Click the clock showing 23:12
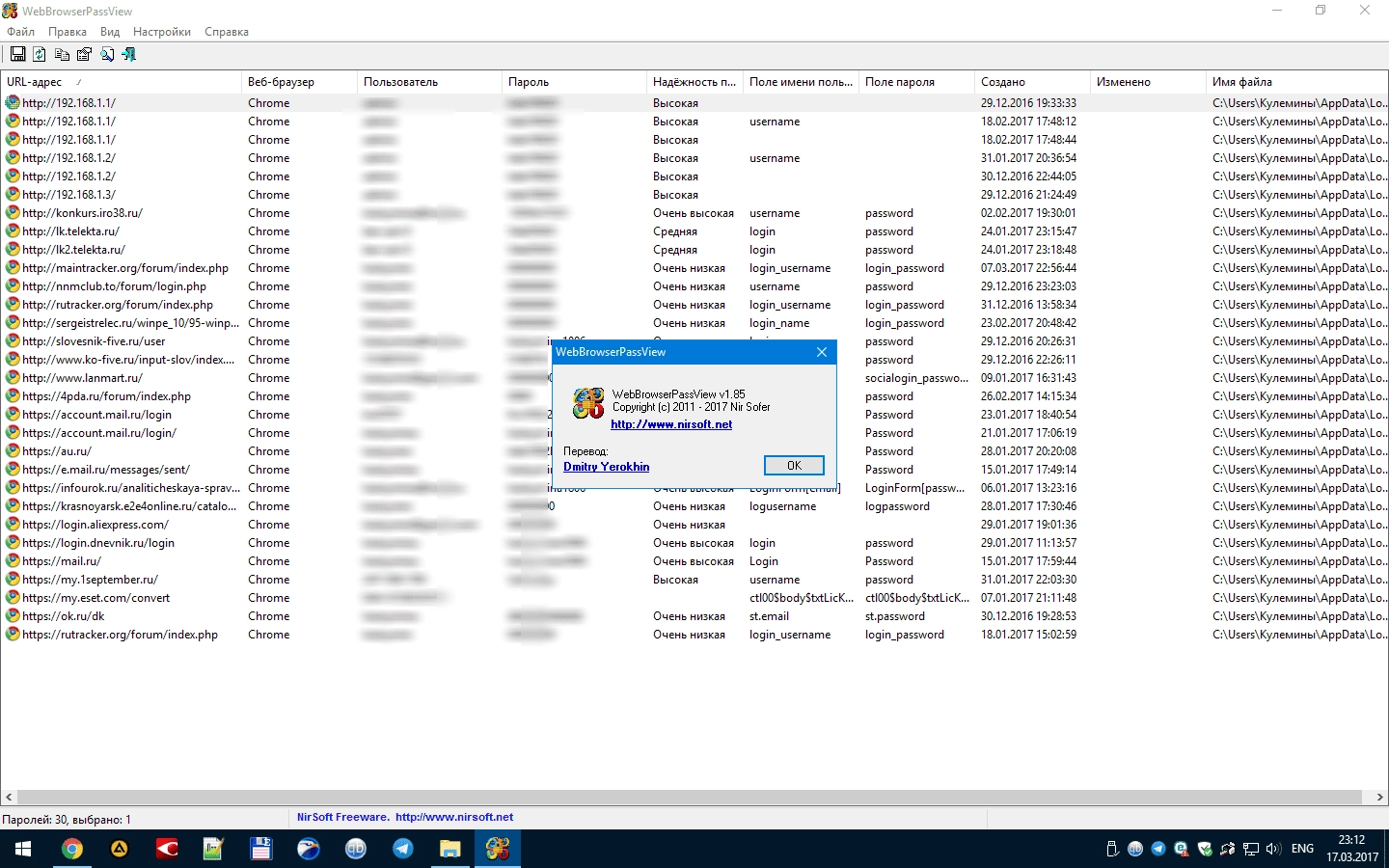Viewport: 1389px width, 868px height. point(1351,849)
